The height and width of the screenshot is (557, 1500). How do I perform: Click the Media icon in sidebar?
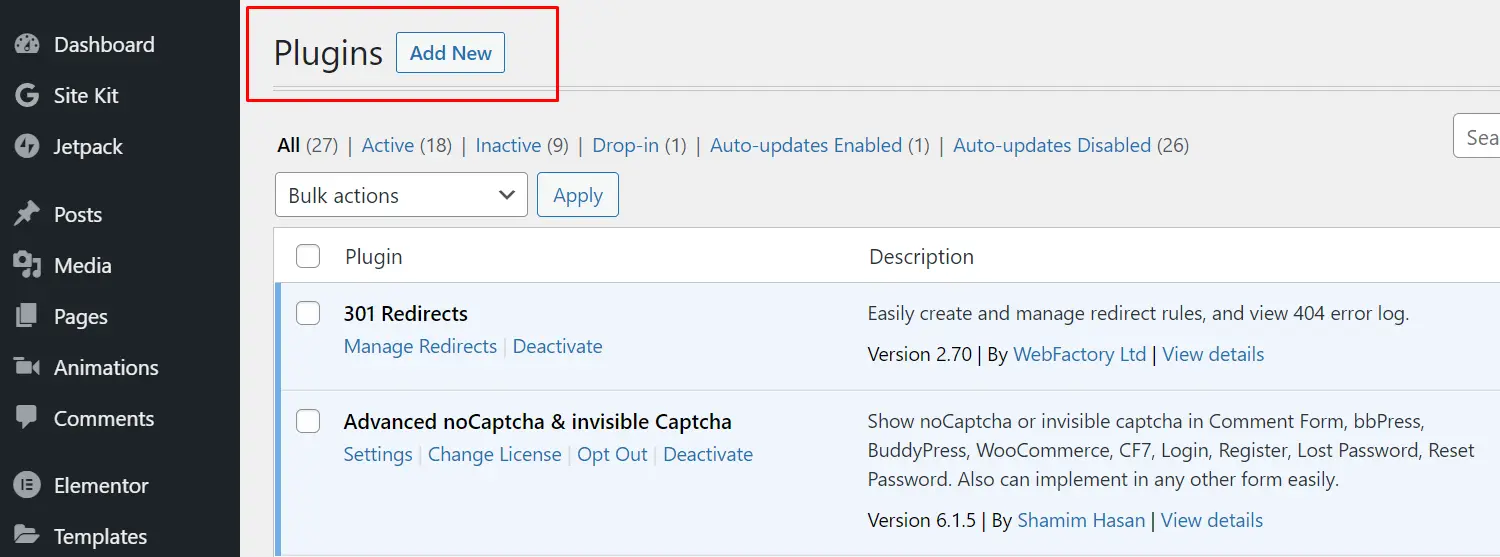27,265
